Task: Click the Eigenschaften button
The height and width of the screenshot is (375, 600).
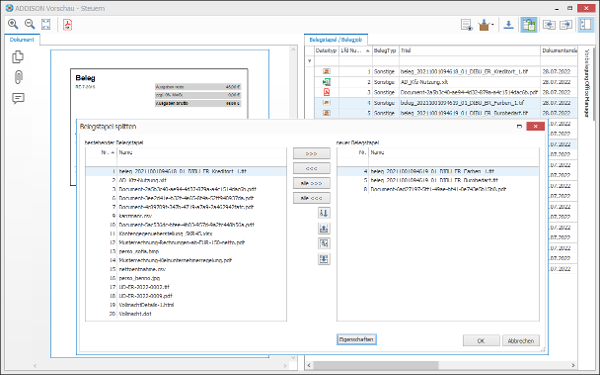Action: [x=356, y=339]
